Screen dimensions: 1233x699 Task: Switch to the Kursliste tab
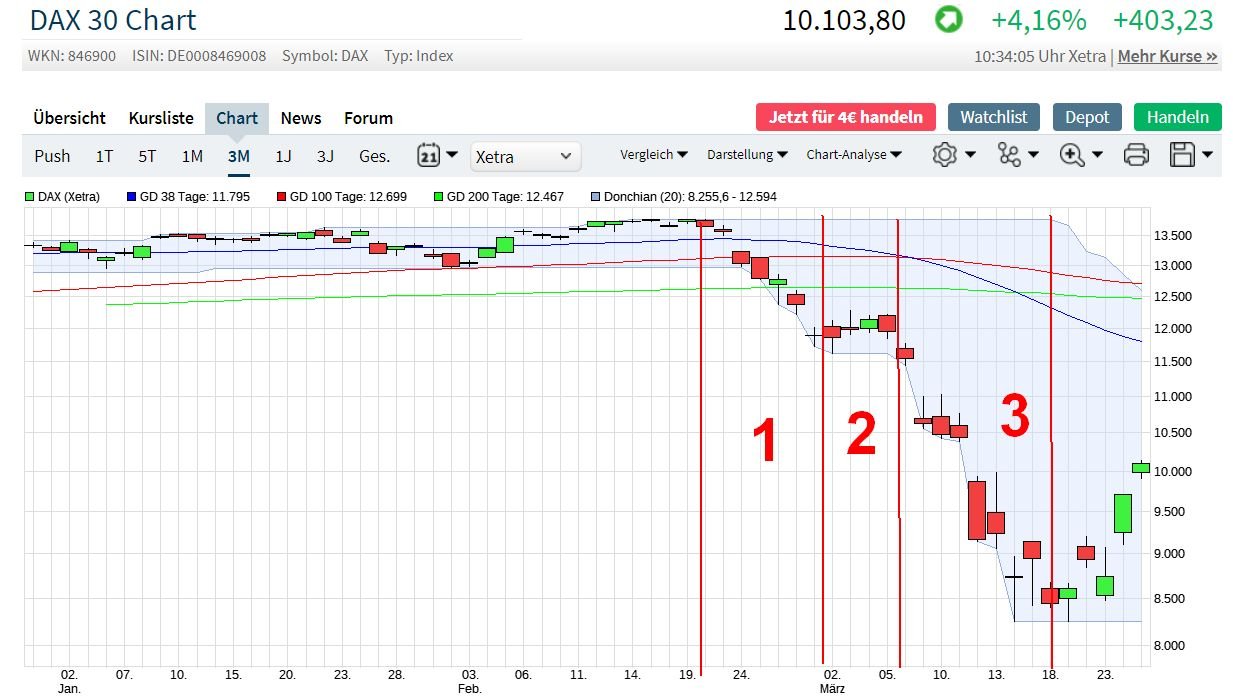pyautogui.click(x=161, y=118)
